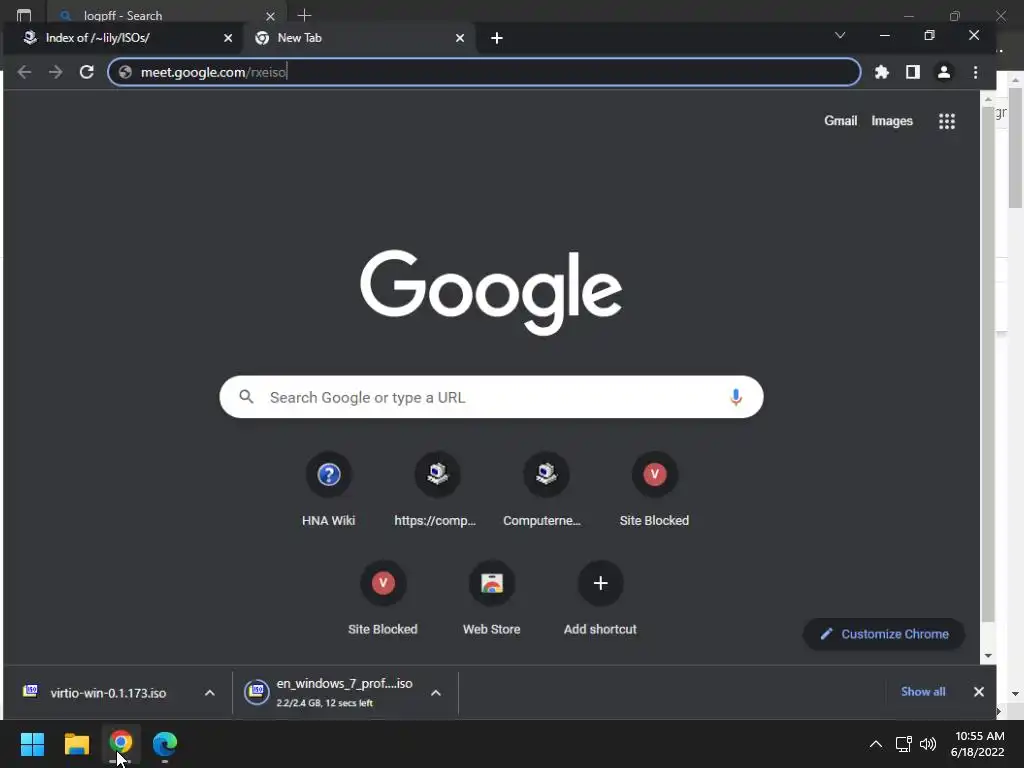
Task: Switch to Index of /~lily/ISOs/ tab
Action: click(x=124, y=38)
